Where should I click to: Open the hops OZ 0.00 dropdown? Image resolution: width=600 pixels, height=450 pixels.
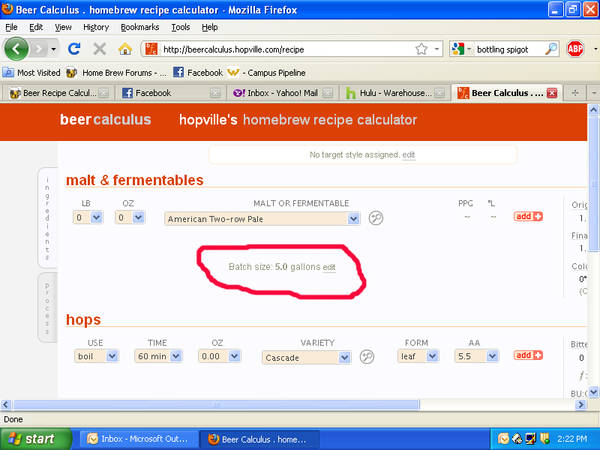[x=219, y=356]
